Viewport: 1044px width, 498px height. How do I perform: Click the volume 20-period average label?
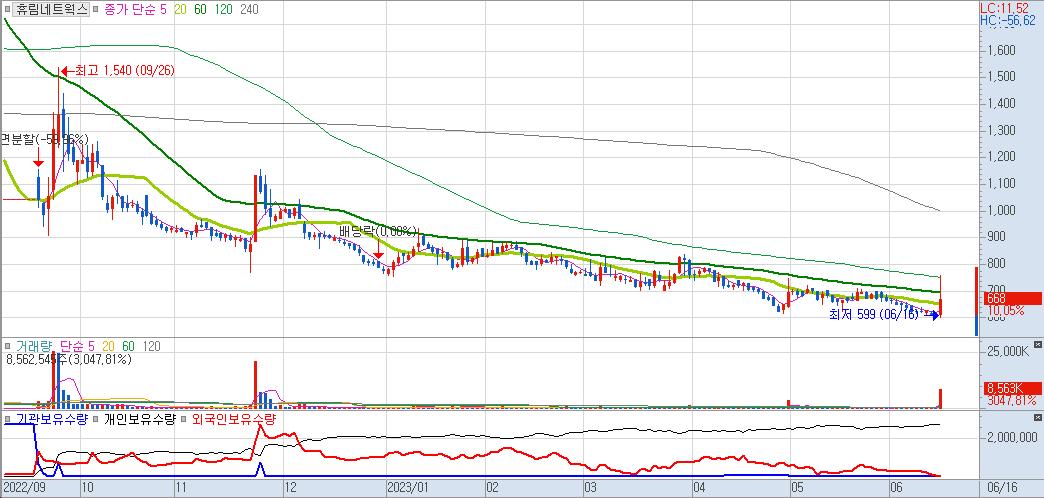[109, 346]
